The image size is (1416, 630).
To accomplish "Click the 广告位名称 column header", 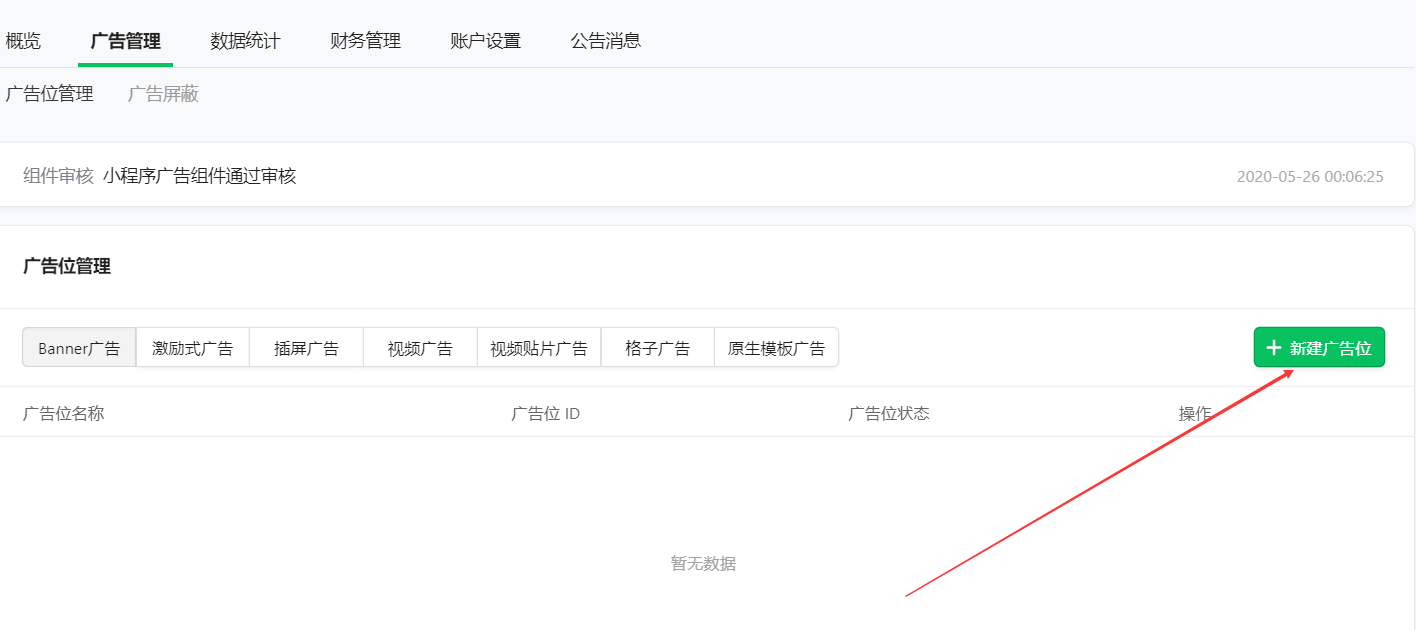I will (63, 413).
